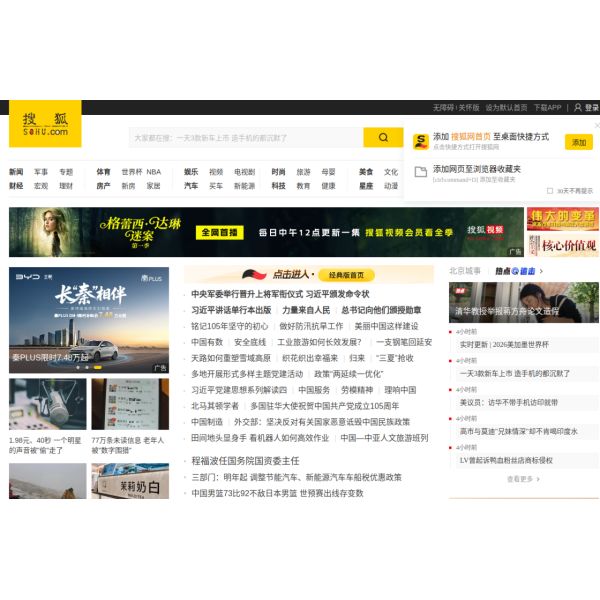Open the 世界杯 channel
The image size is (600, 600).
132,172
